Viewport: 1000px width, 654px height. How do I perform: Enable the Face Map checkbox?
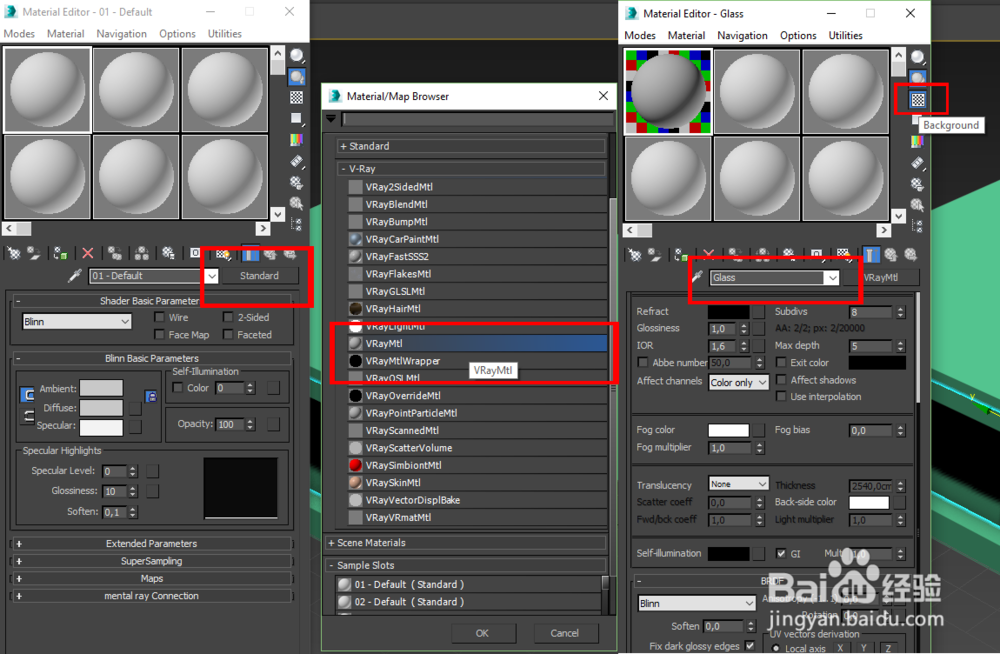159,334
